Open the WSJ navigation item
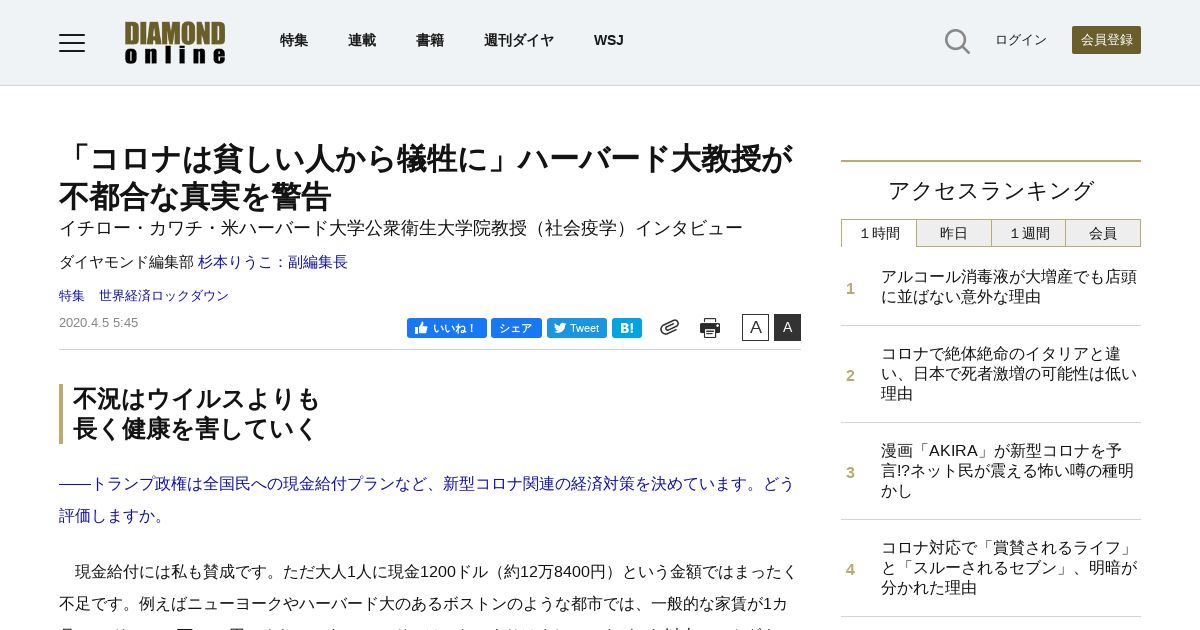This screenshot has height=630, width=1200. (x=609, y=40)
